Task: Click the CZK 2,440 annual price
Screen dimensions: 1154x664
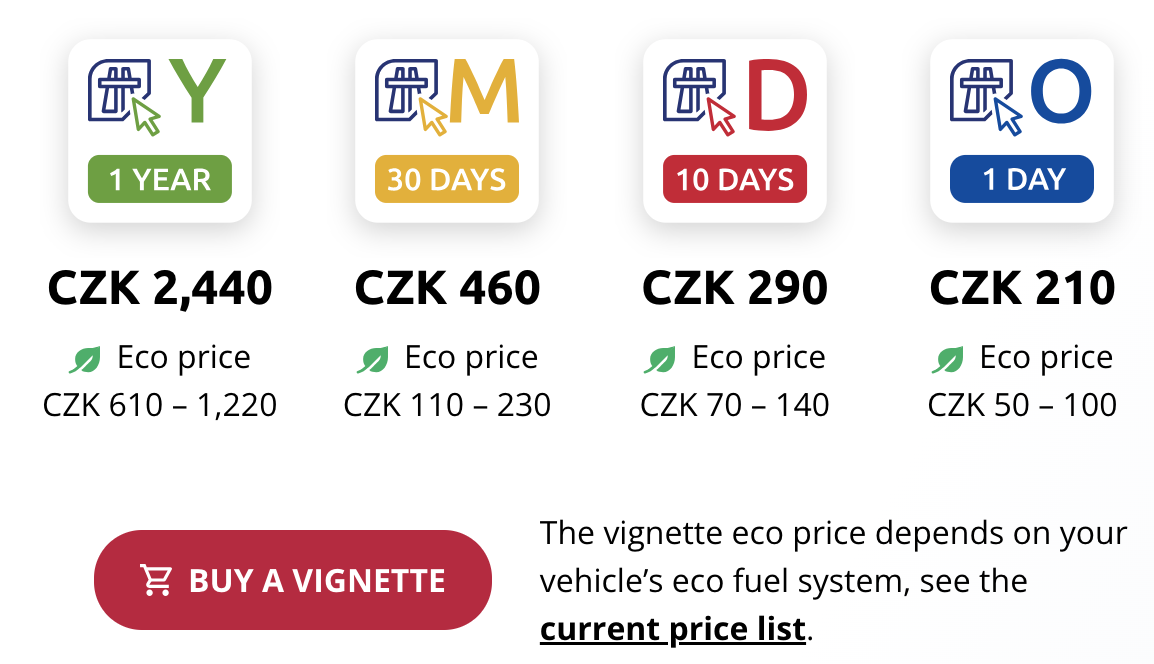Action: click(160, 288)
